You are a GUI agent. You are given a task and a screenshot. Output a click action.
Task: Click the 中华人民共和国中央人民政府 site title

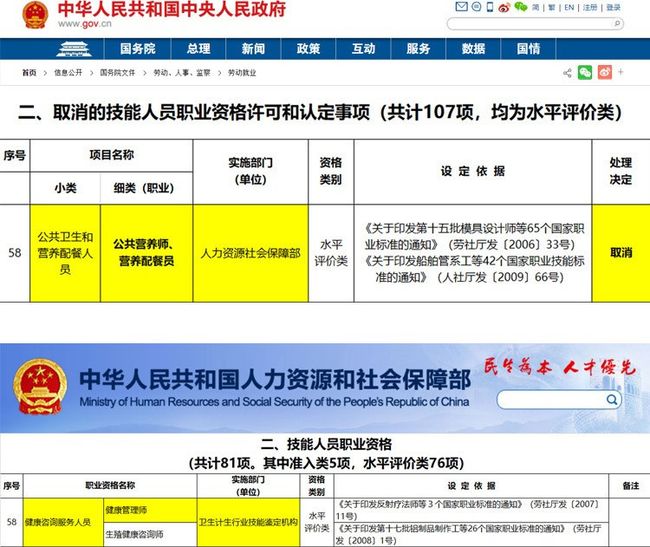172,9
